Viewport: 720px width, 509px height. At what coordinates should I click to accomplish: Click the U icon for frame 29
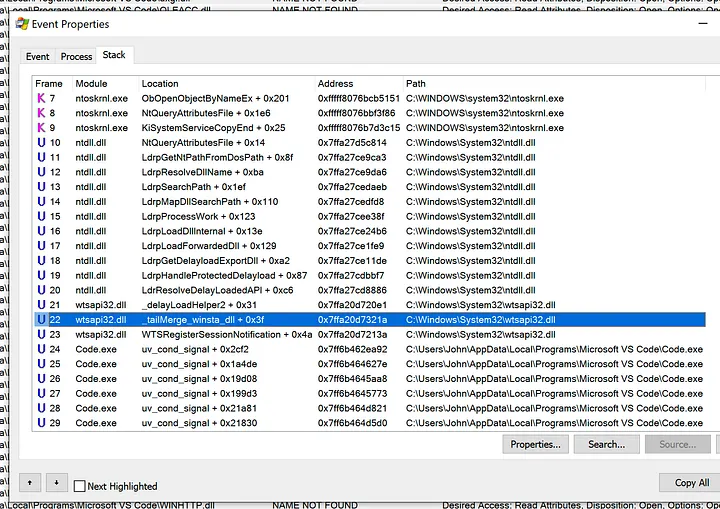[x=41, y=422]
